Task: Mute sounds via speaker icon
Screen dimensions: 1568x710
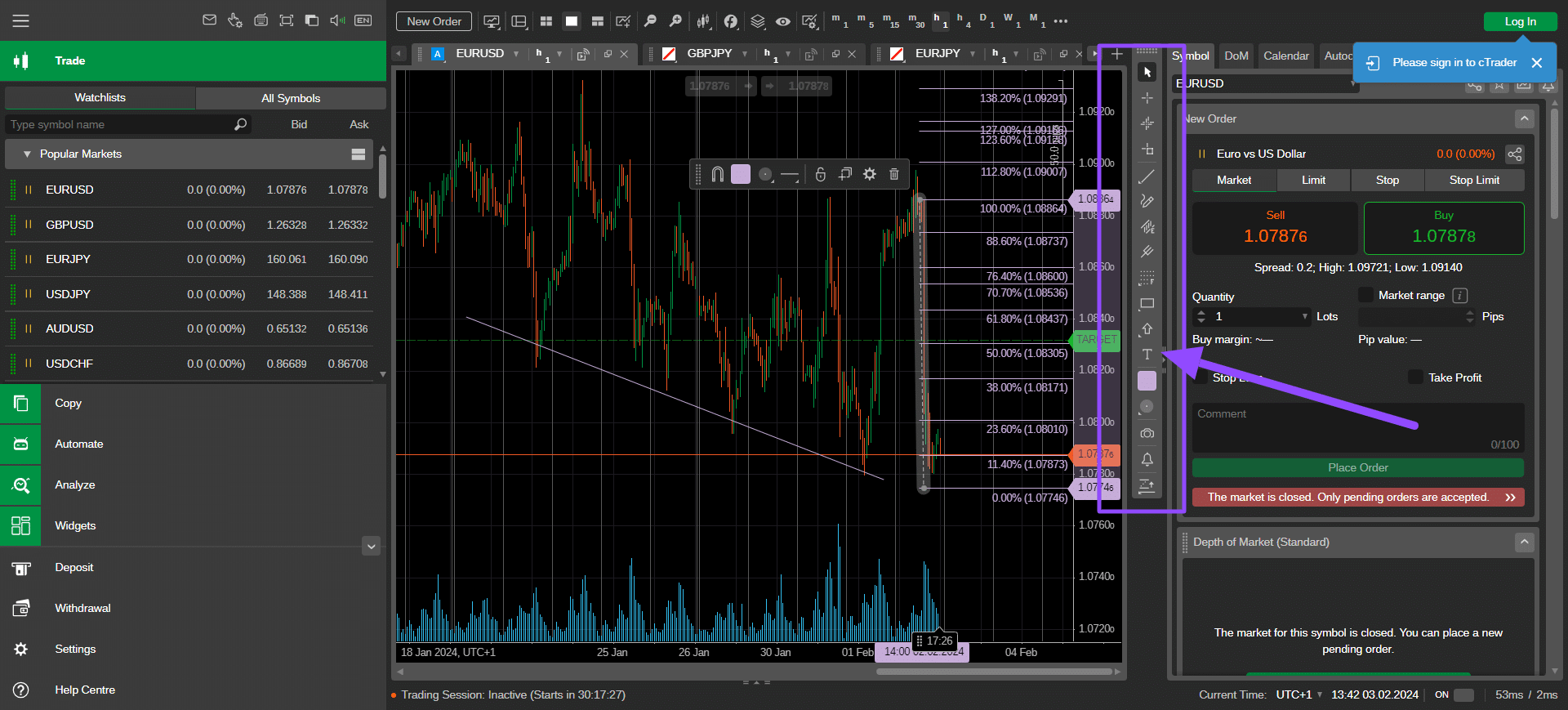Action: [337, 20]
